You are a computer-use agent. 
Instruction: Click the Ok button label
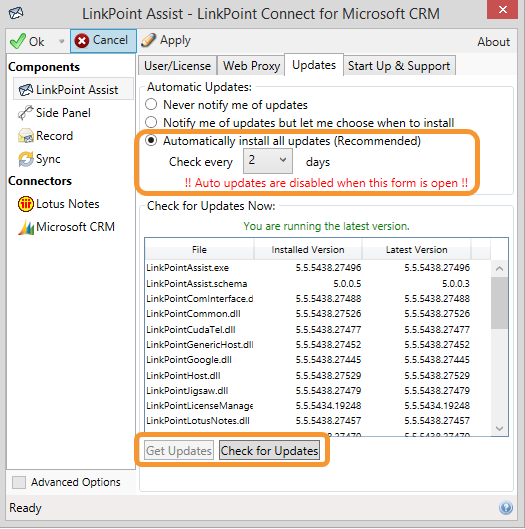click(37, 42)
